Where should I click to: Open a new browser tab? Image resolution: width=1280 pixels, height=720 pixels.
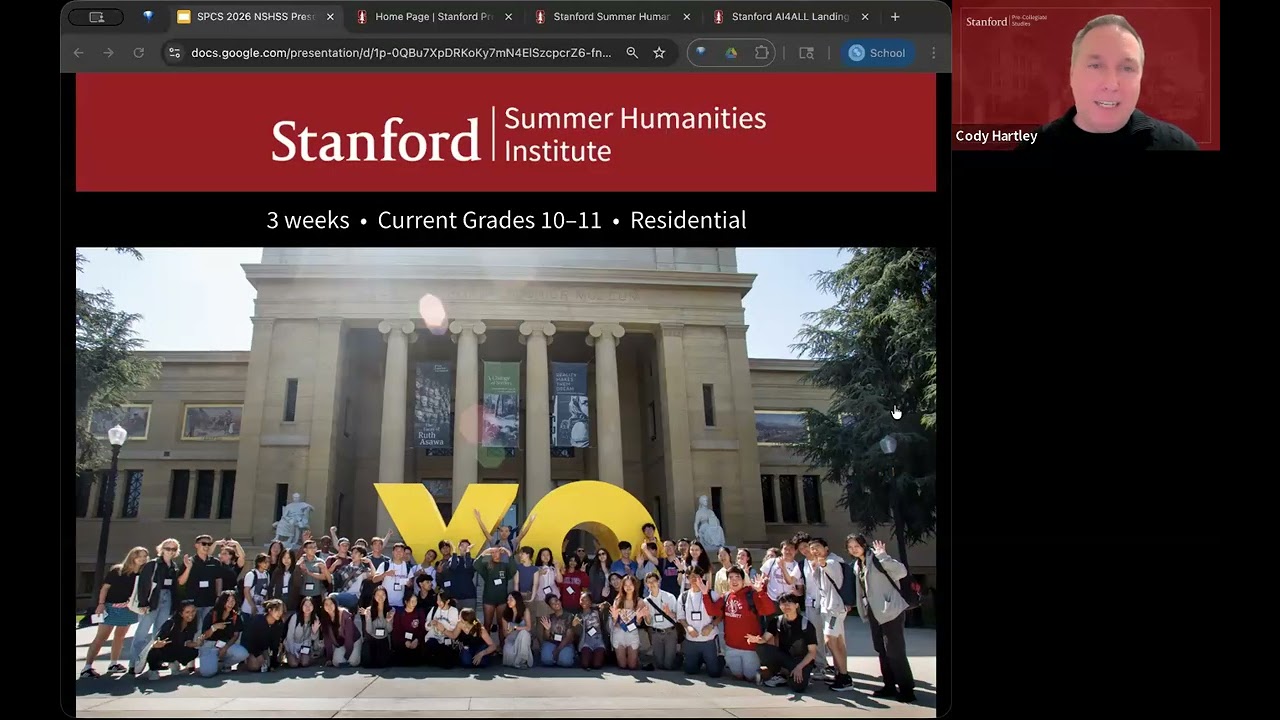pyautogui.click(x=895, y=17)
